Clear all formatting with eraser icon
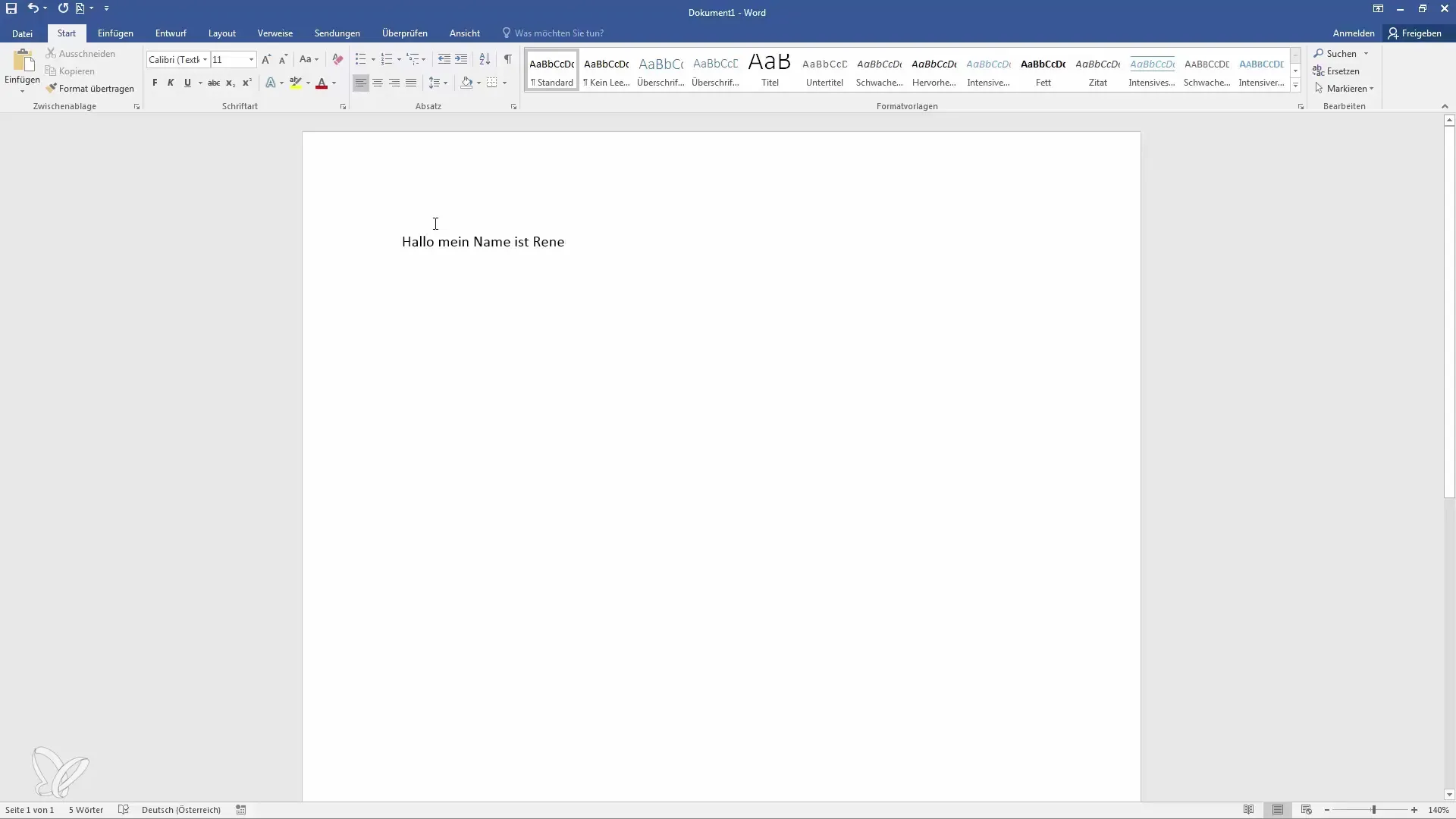This screenshot has width=1456, height=819. point(337,59)
